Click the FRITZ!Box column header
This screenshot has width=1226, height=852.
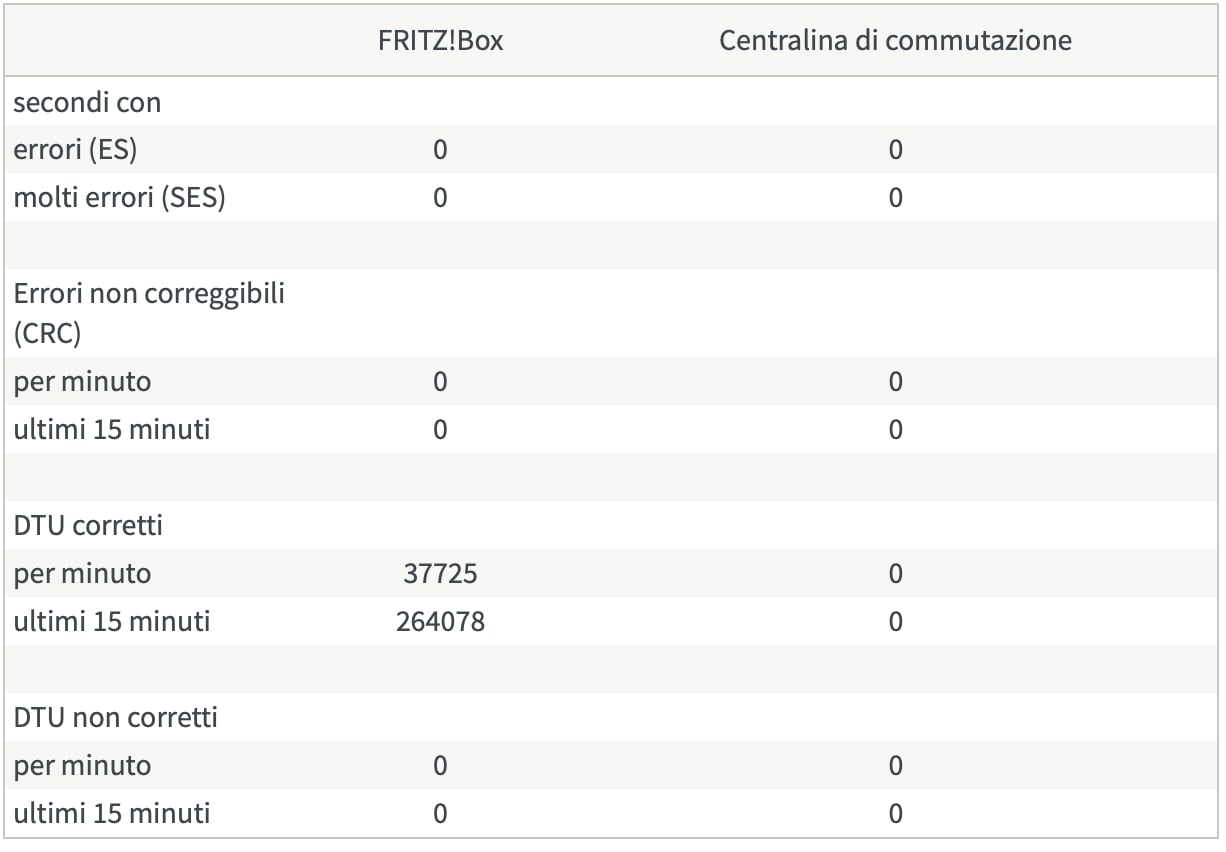pyautogui.click(x=440, y=41)
